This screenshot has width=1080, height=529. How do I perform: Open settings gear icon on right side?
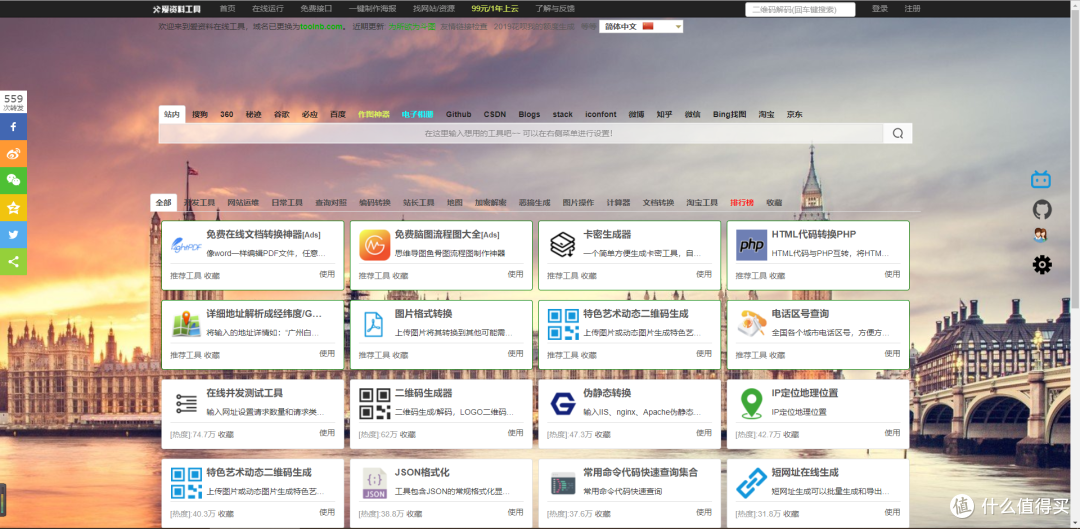coord(1042,264)
